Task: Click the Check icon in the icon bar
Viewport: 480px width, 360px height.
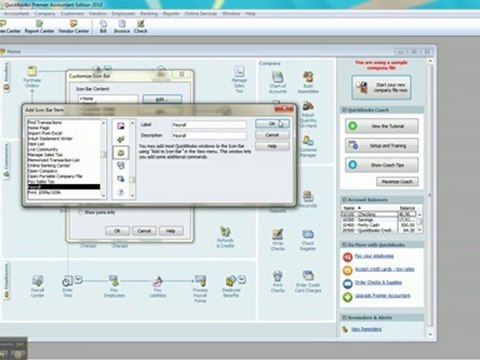Action: [x=140, y=27]
